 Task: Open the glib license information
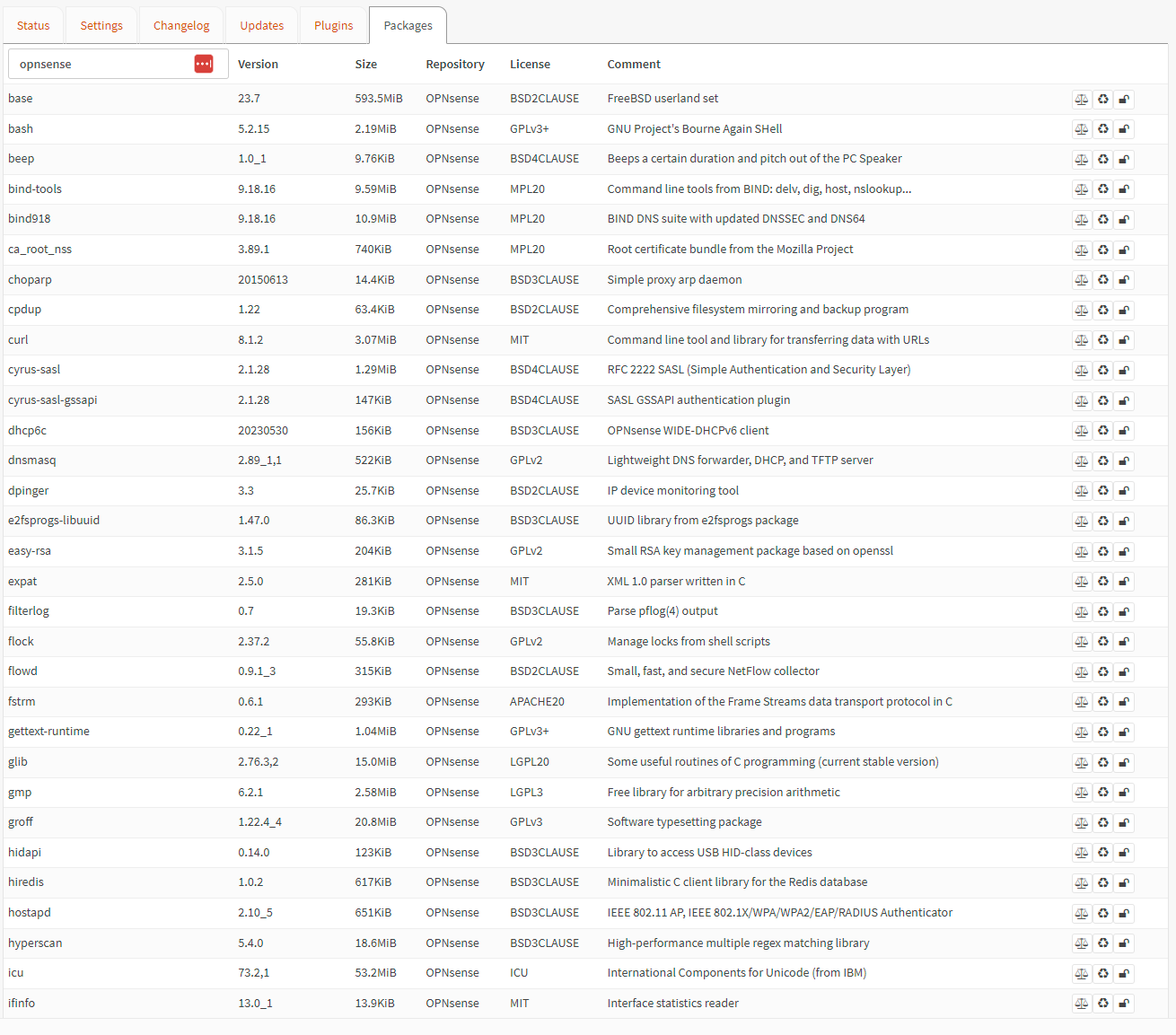[1082, 763]
